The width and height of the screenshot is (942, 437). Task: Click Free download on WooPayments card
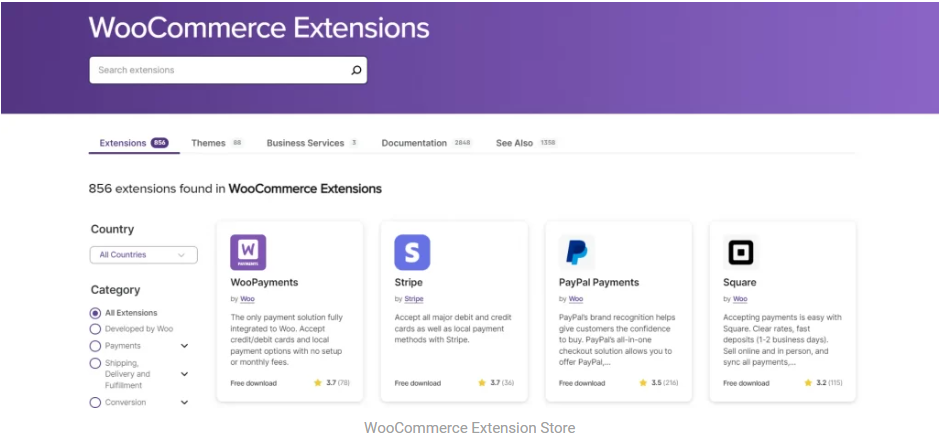coord(254,384)
